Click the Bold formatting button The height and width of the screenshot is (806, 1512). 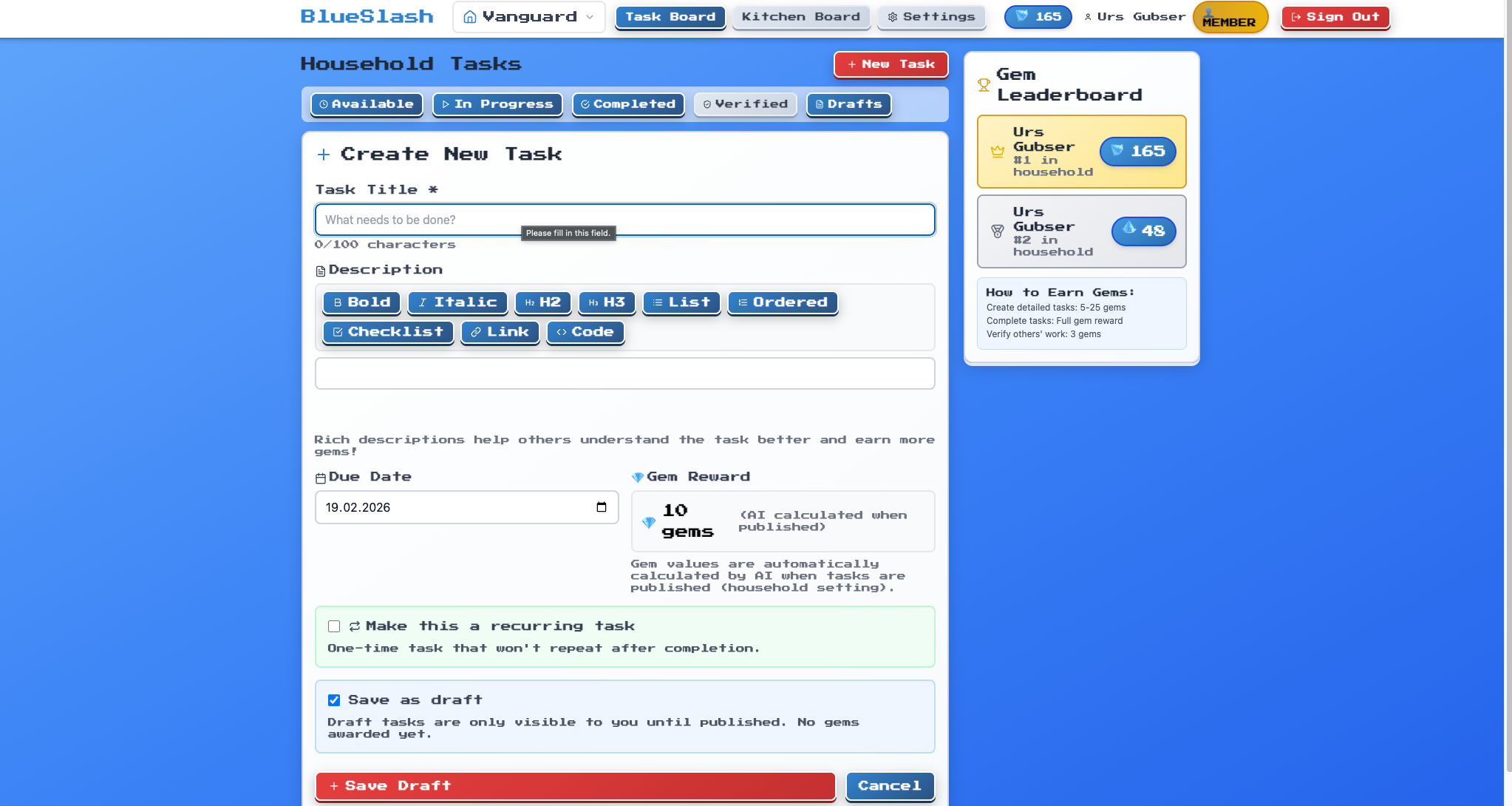coord(361,302)
